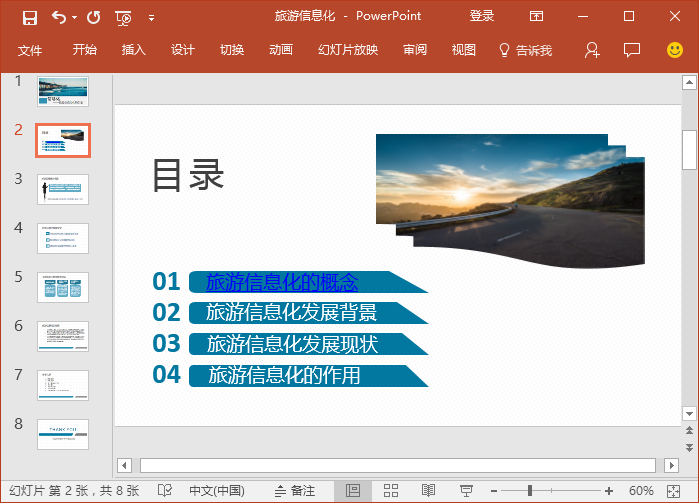The width and height of the screenshot is (699, 503).
Task: Open the 审阅 review tab
Action: coord(415,49)
